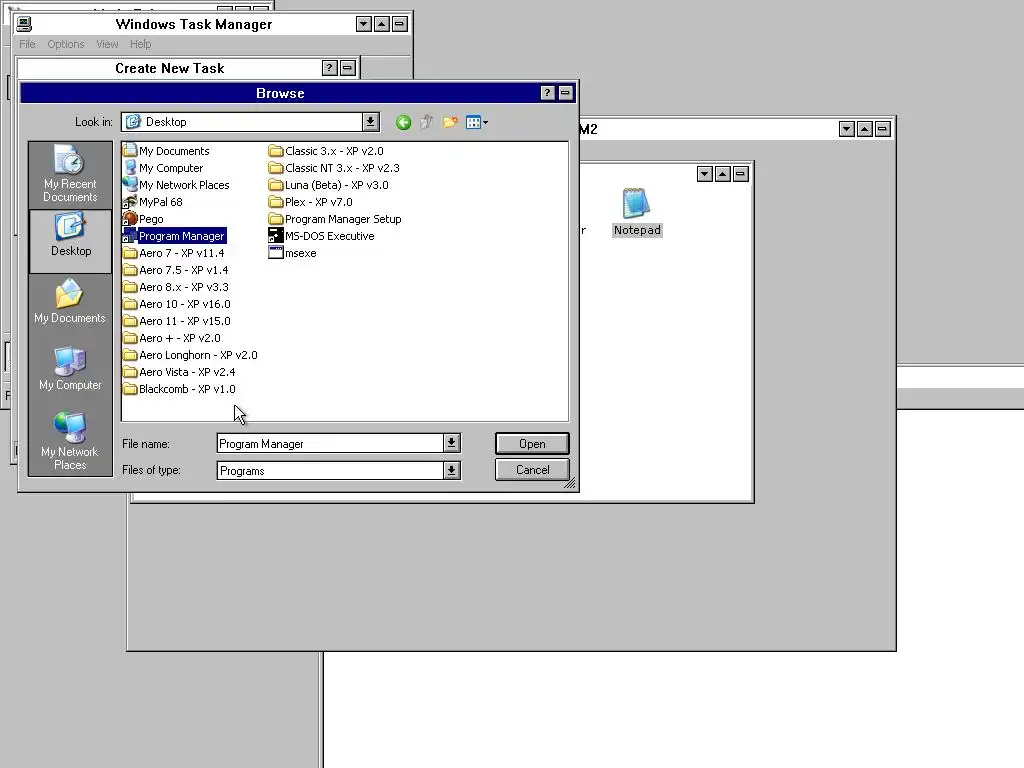Image resolution: width=1024 pixels, height=768 pixels.
Task: Select My Network Places in file list
Action: coord(176,185)
